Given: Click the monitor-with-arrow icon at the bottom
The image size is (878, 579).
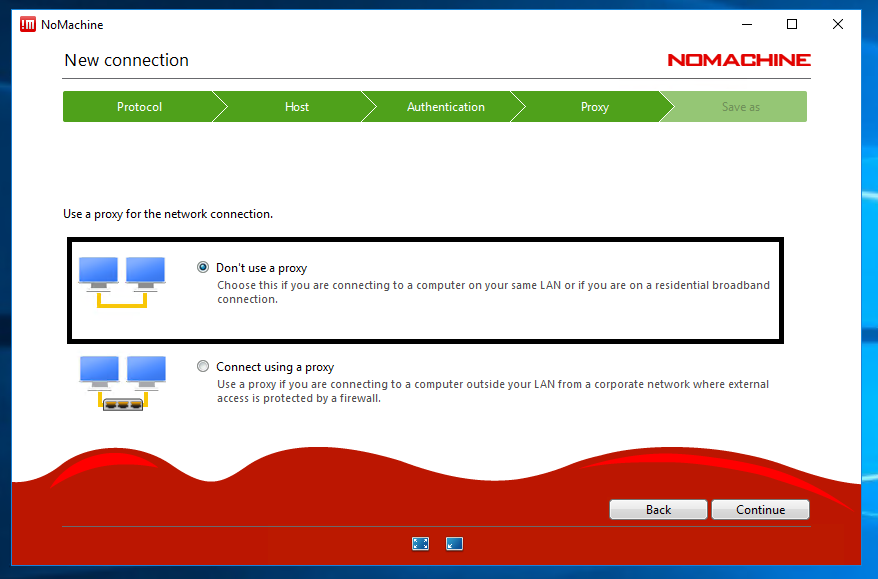Looking at the screenshot, I should pyautogui.click(x=454, y=543).
